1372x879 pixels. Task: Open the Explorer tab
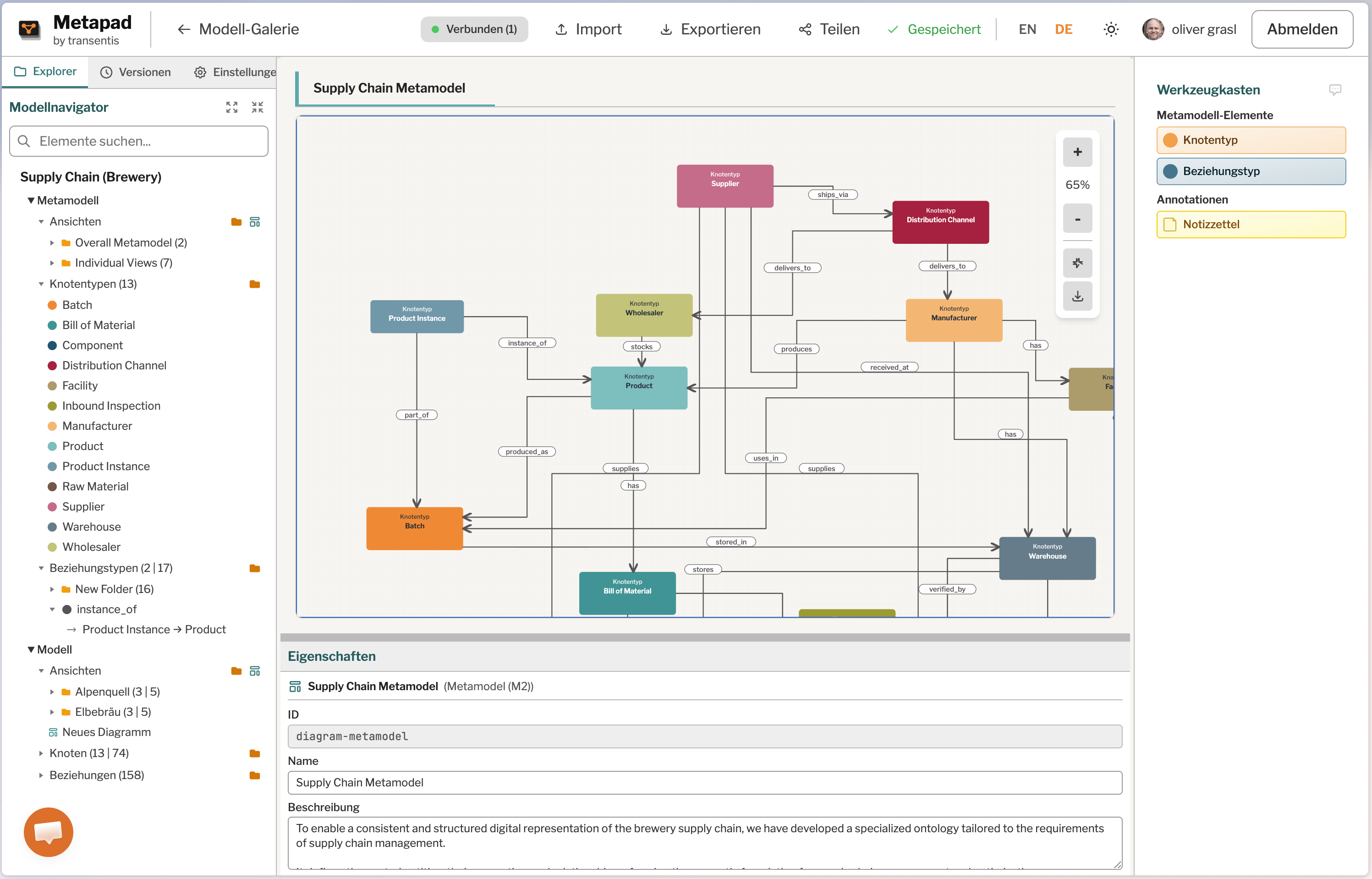tap(45, 71)
